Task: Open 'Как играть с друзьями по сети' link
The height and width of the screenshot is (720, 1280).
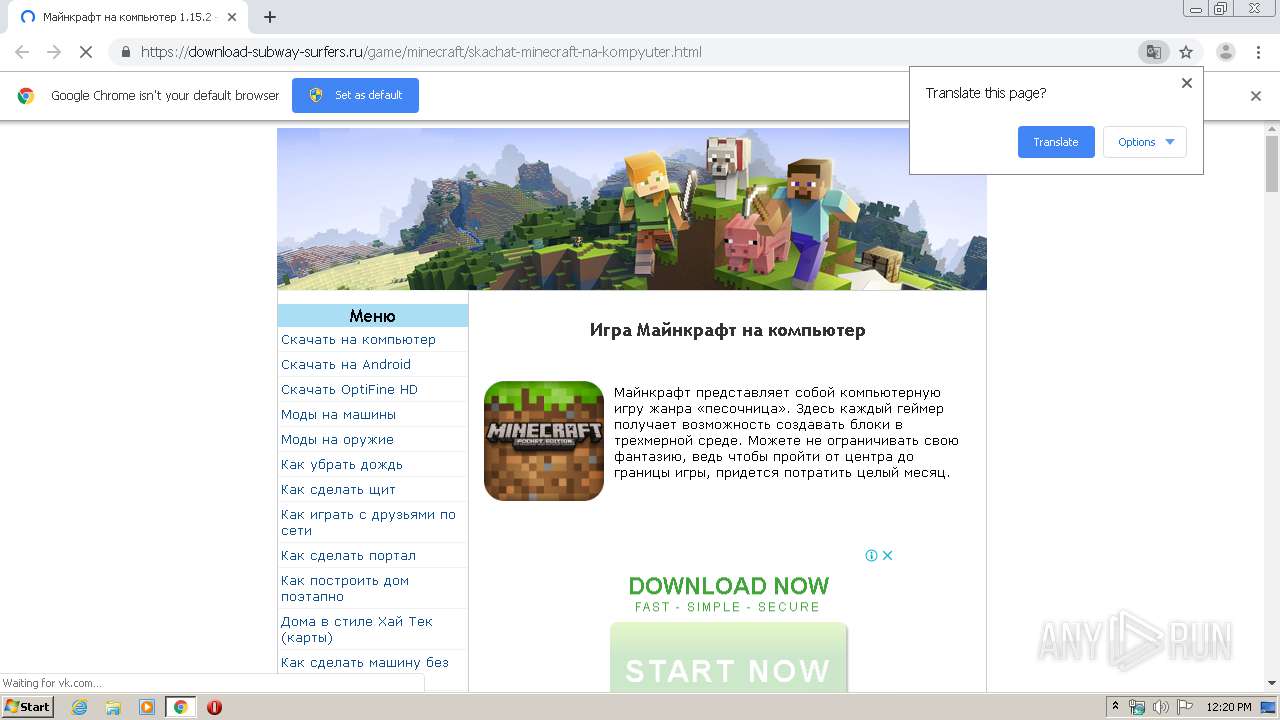Action: [x=368, y=523]
